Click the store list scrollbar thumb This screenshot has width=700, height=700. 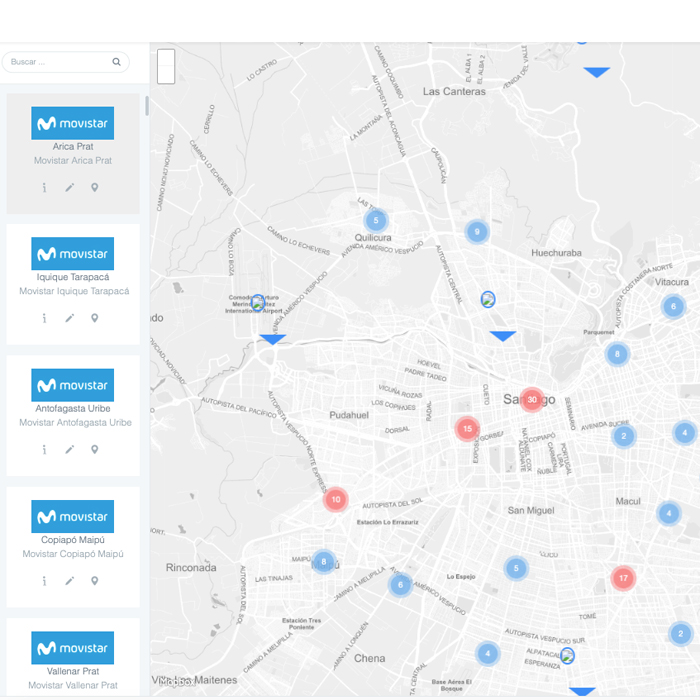(x=147, y=106)
